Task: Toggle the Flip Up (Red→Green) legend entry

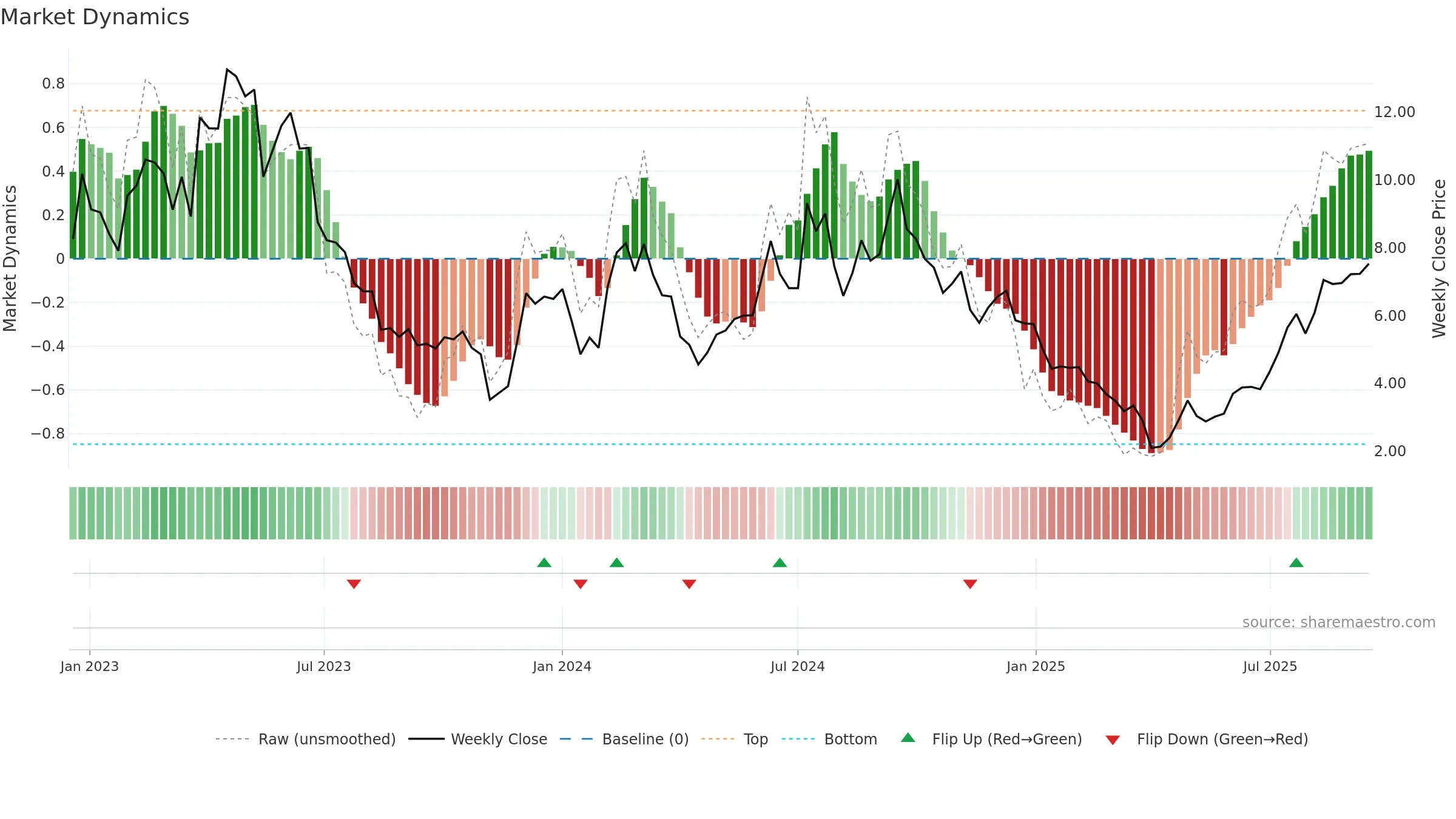Action: click(x=991, y=739)
